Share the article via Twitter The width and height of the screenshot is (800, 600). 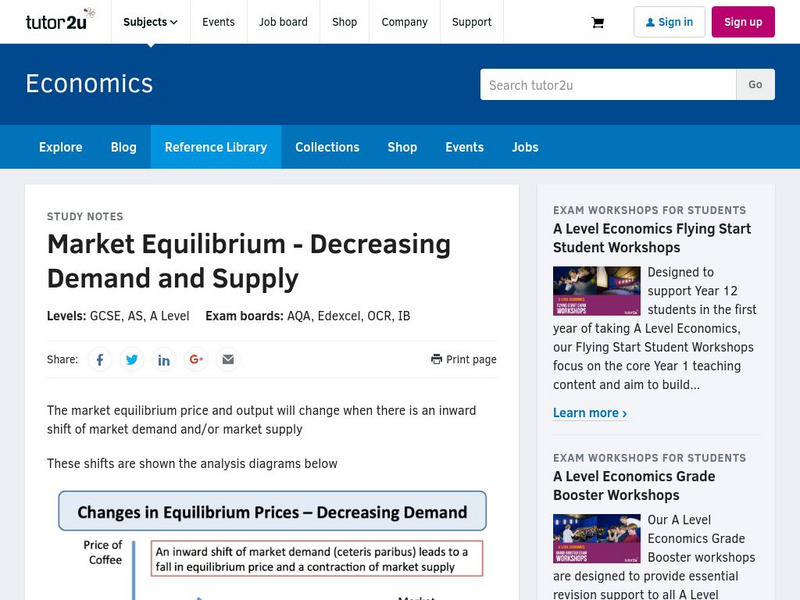coord(132,359)
